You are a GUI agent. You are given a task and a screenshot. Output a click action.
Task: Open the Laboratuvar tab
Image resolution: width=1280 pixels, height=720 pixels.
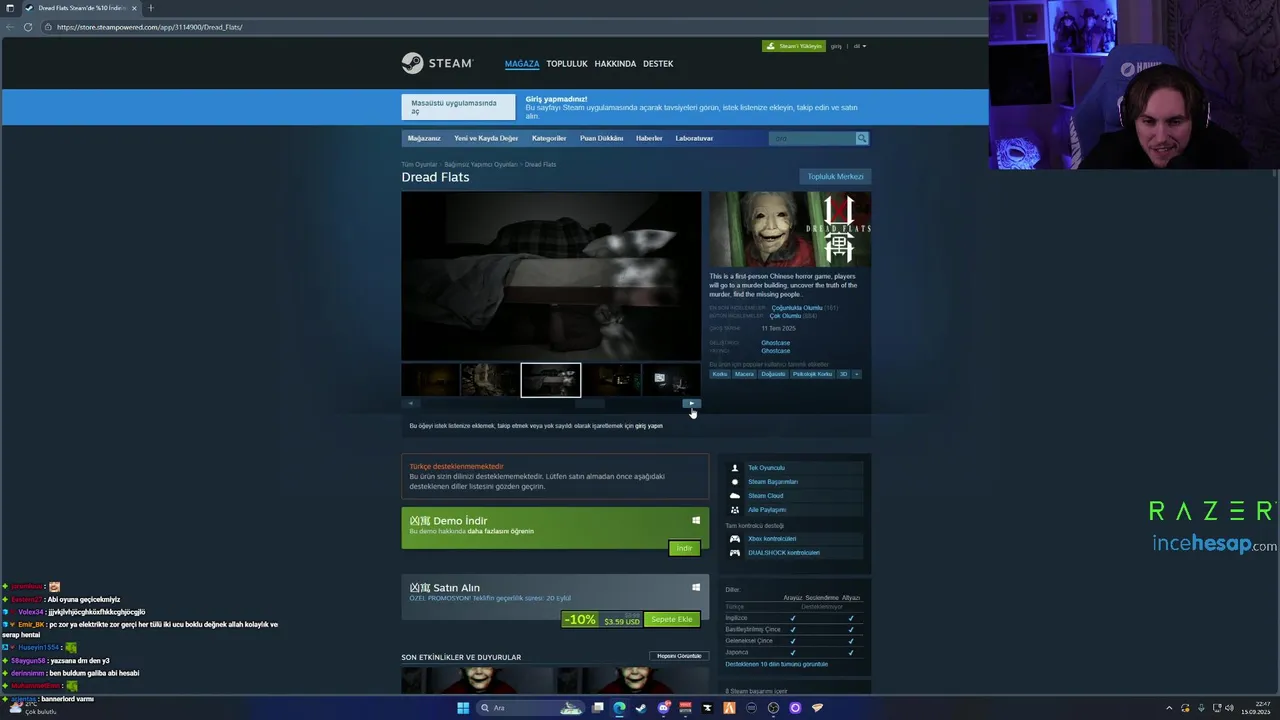click(694, 138)
